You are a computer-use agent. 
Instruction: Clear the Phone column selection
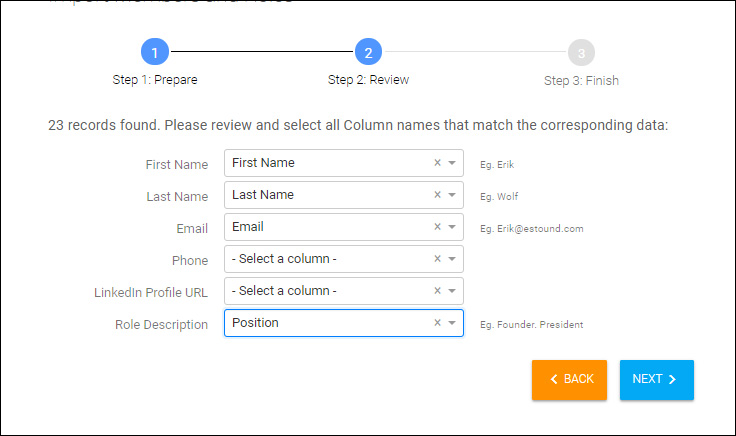pos(437,259)
